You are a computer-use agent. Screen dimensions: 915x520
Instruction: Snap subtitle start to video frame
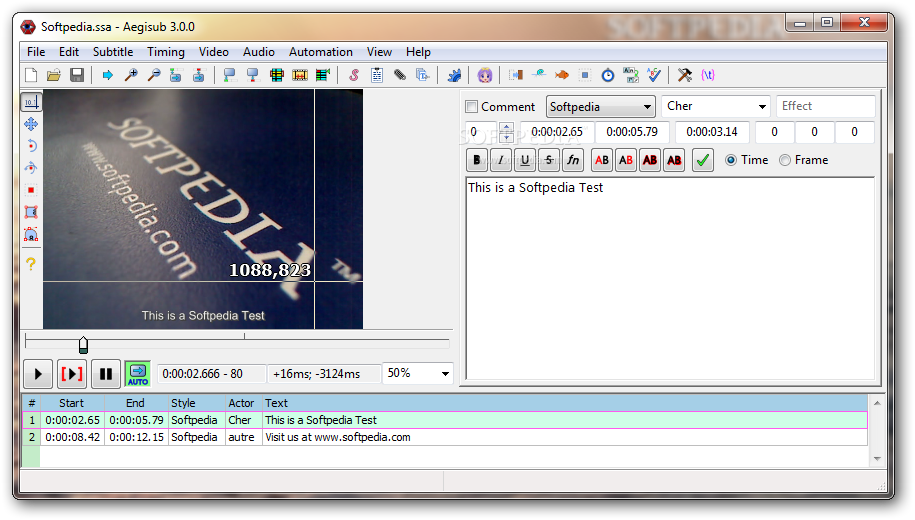229,75
